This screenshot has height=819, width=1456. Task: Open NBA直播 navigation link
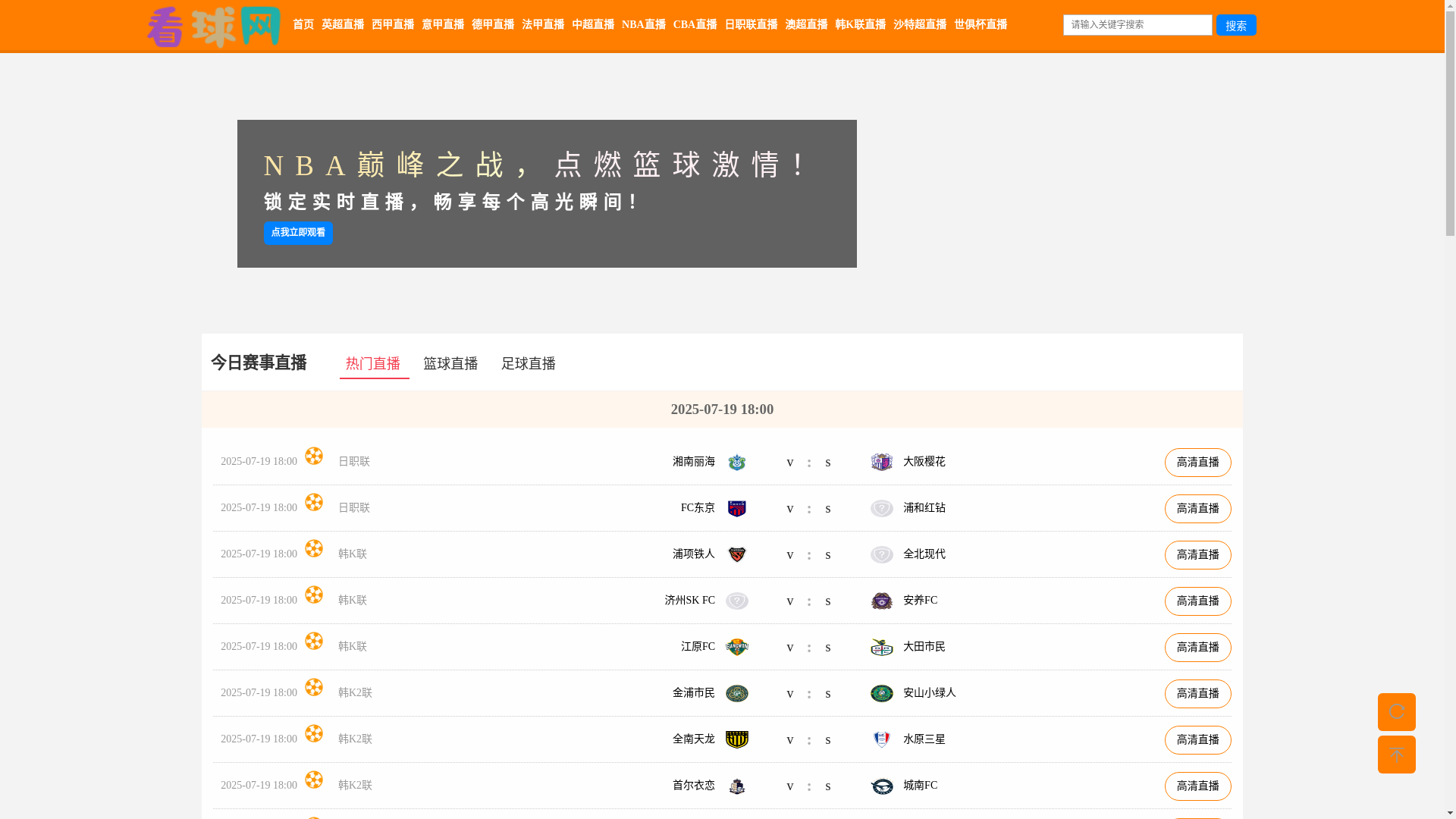click(644, 25)
